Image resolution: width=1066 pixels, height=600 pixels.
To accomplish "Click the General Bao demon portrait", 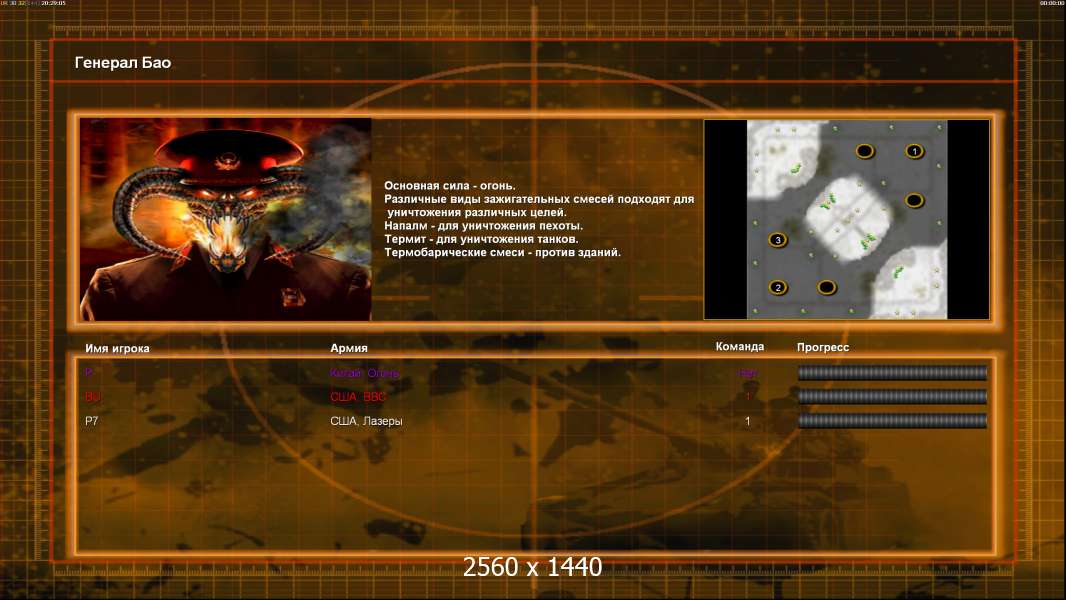I will [226, 219].
